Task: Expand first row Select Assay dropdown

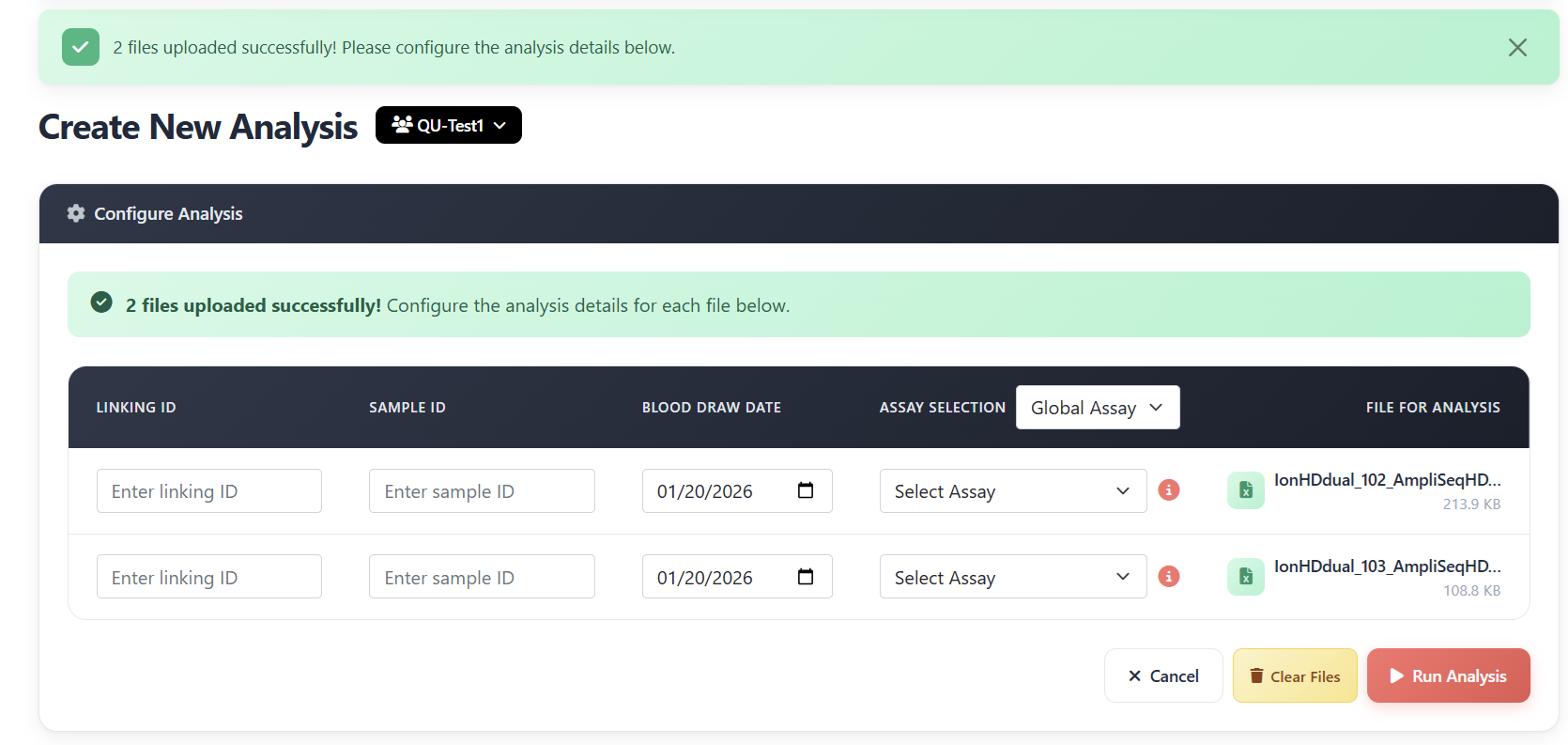Action: (x=1012, y=491)
